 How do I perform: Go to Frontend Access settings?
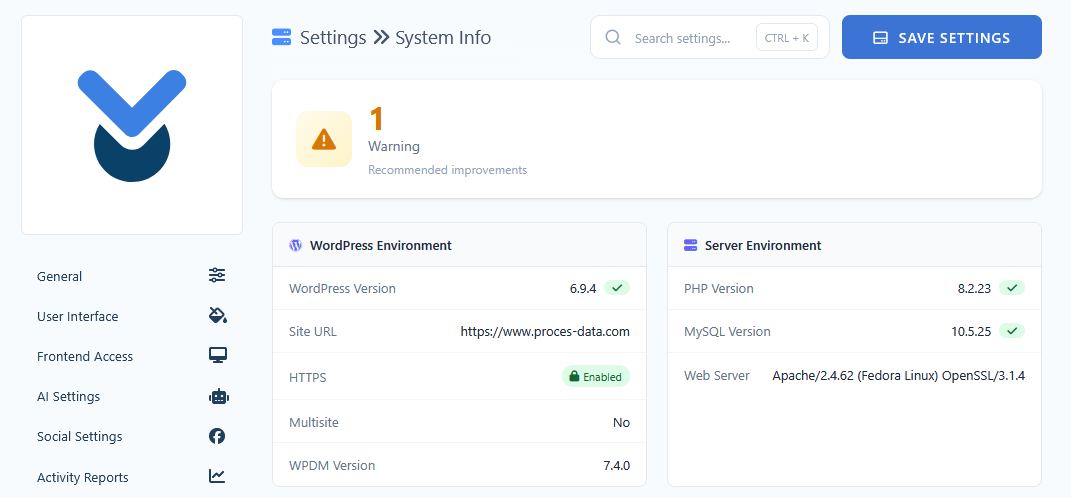132,356
